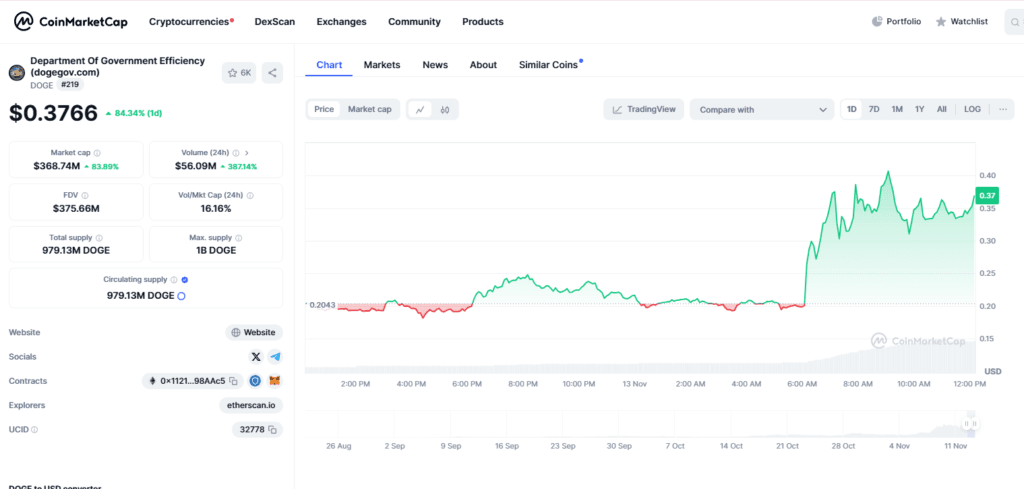Set chart range to 1Y
This screenshot has width=1024, height=489.
pos(920,110)
